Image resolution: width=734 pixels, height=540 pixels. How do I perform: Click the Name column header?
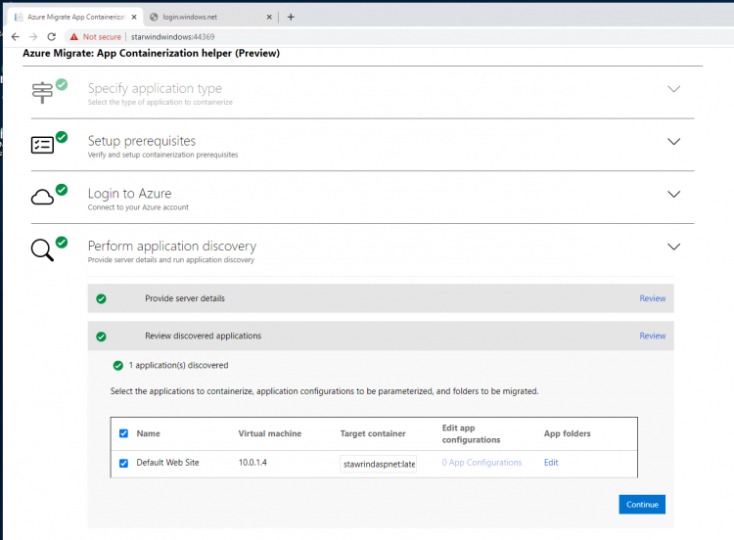click(x=148, y=433)
